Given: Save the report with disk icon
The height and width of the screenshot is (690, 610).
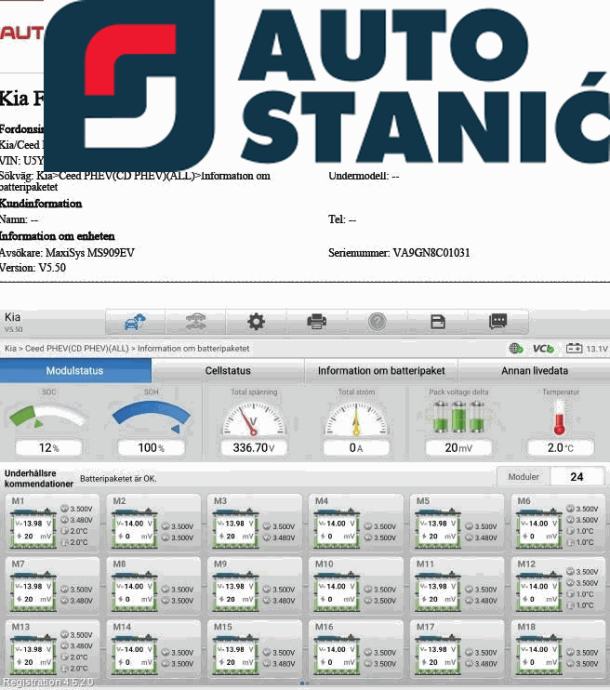Looking at the screenshot, I should click(x=437, y=322).
